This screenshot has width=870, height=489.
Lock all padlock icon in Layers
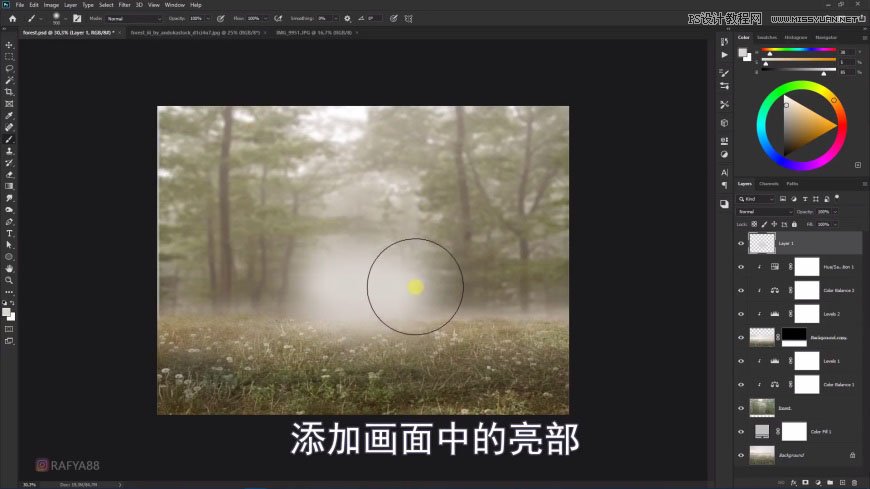tap(794, 224)
